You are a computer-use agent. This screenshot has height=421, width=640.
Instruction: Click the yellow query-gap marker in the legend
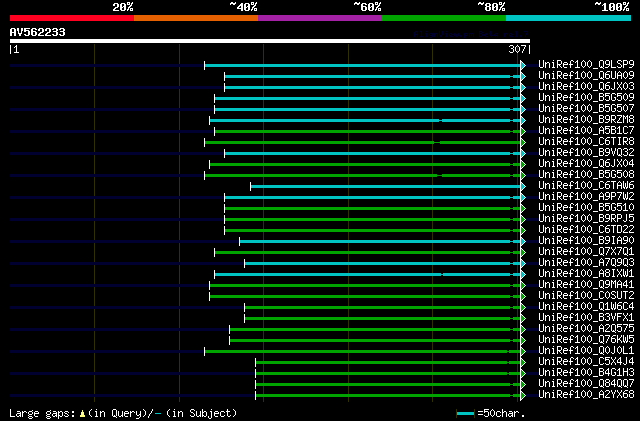[x=82, y=414]
